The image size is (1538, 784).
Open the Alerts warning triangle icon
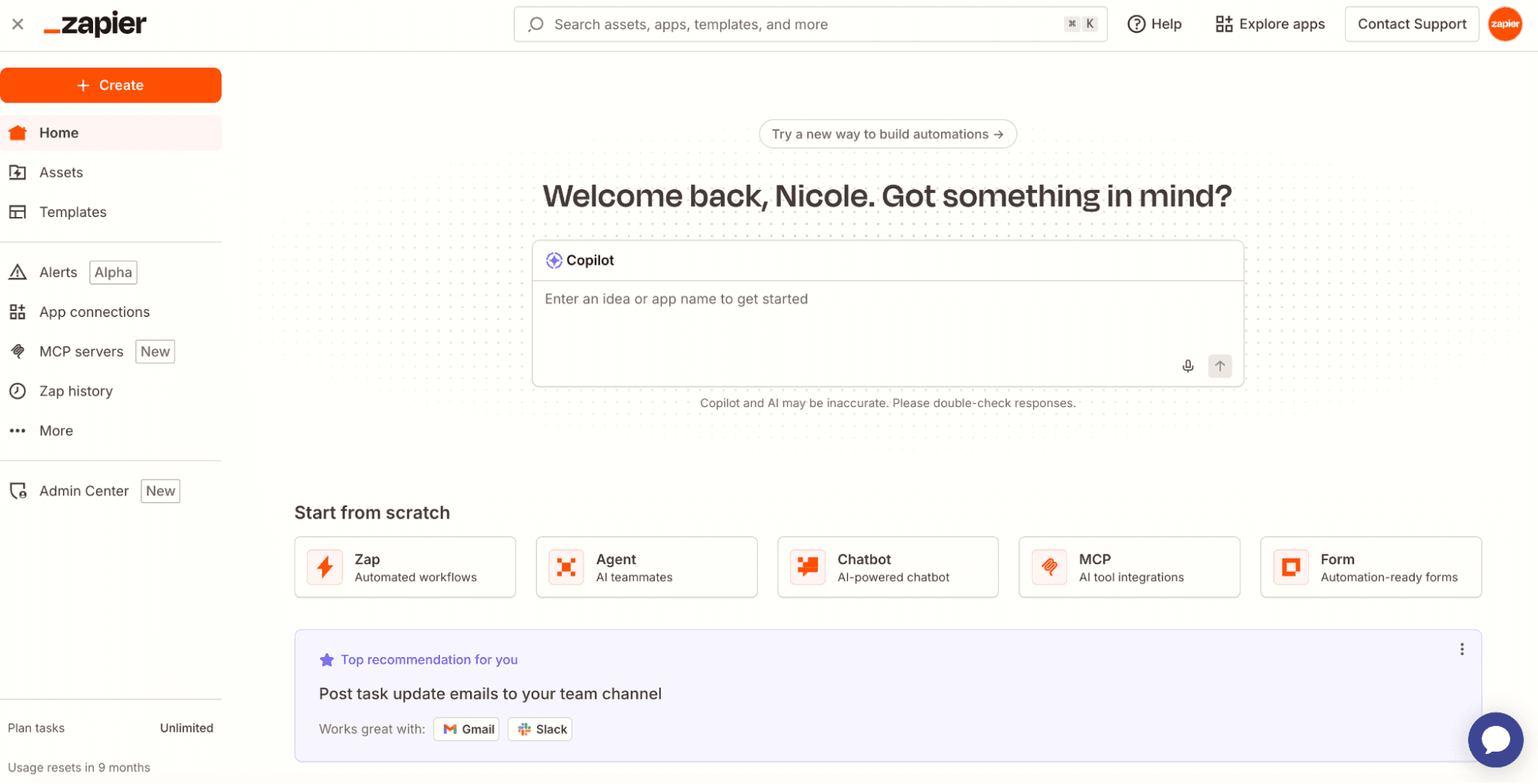(18, 272)
